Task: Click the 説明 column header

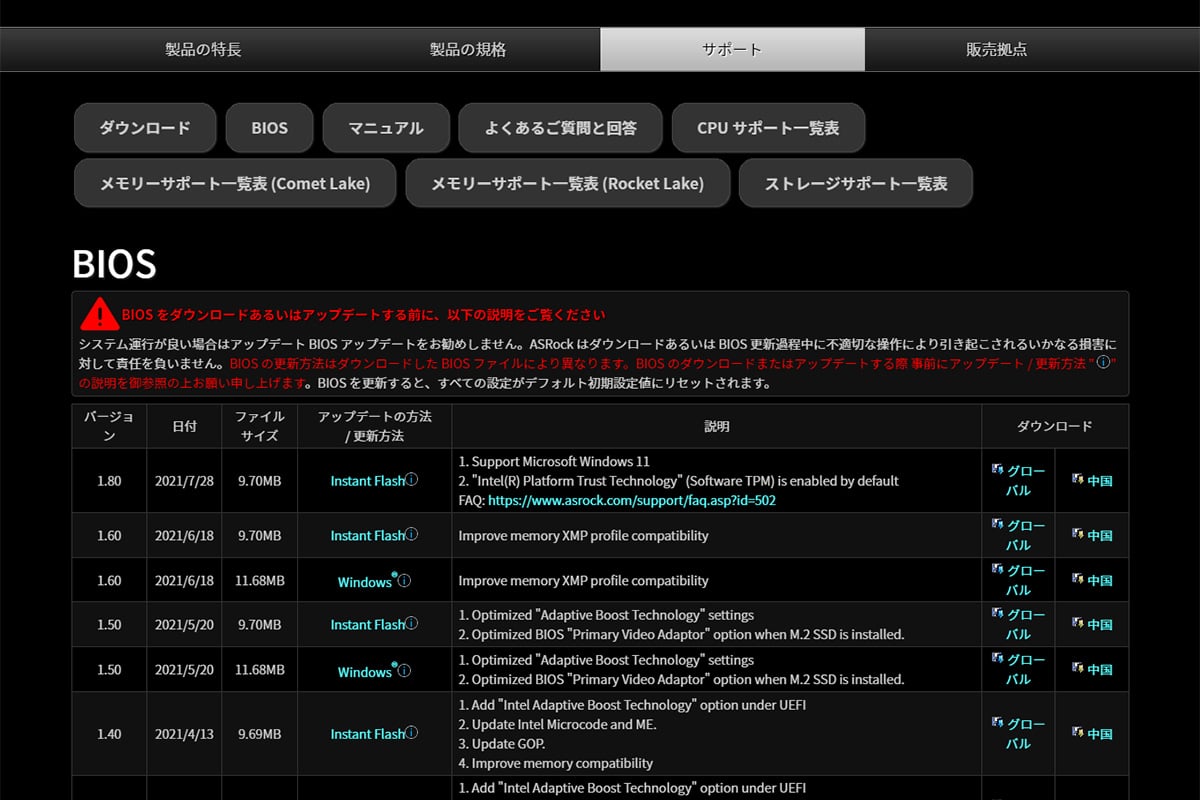Action: point(716,426)
